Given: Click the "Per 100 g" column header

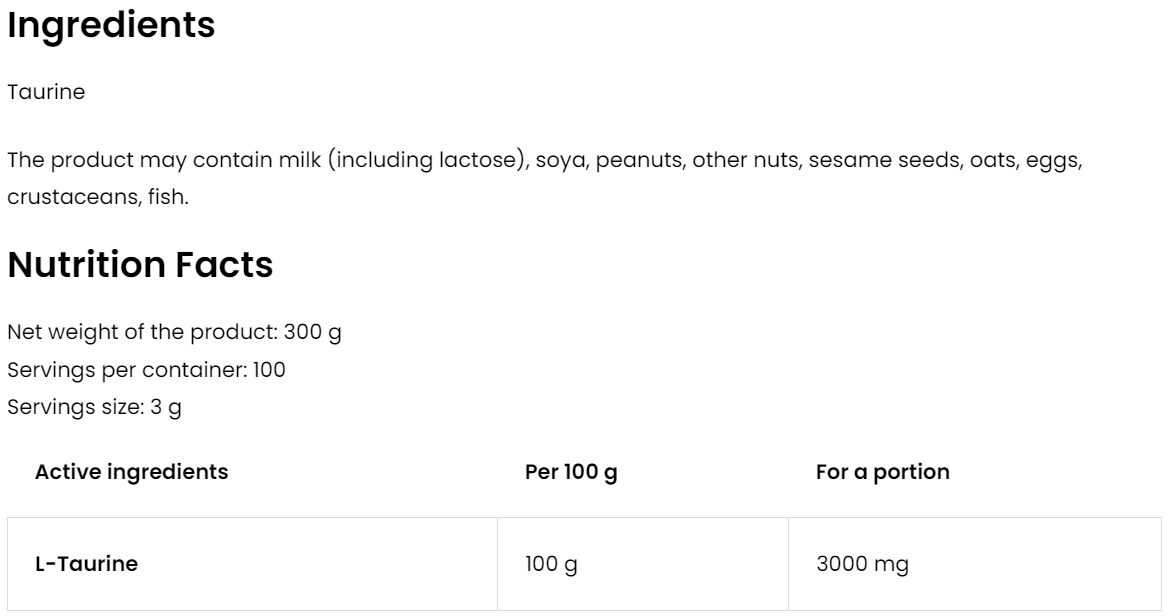Looking at the screenshot, I should [571, 472].
